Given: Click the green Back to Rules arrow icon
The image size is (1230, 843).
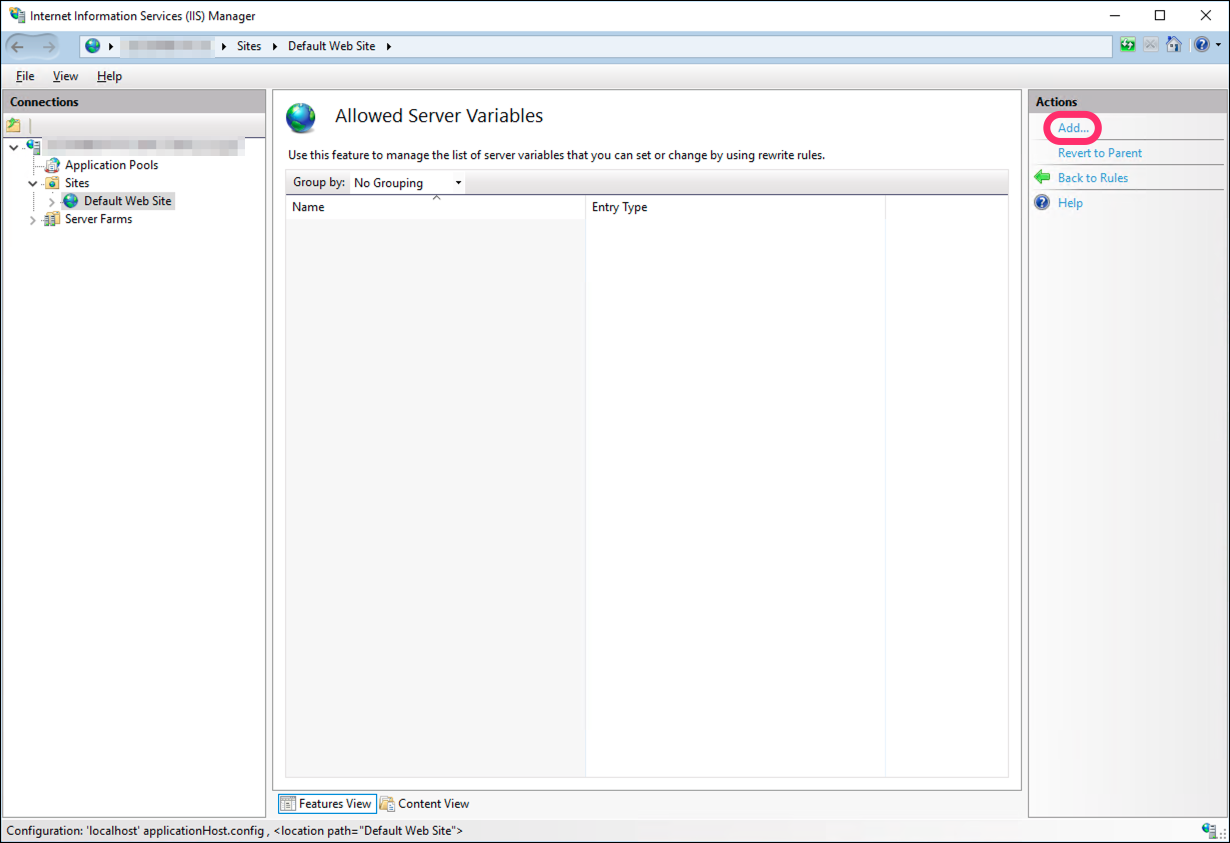Looking at the screenshot, I should point(1042,178).
